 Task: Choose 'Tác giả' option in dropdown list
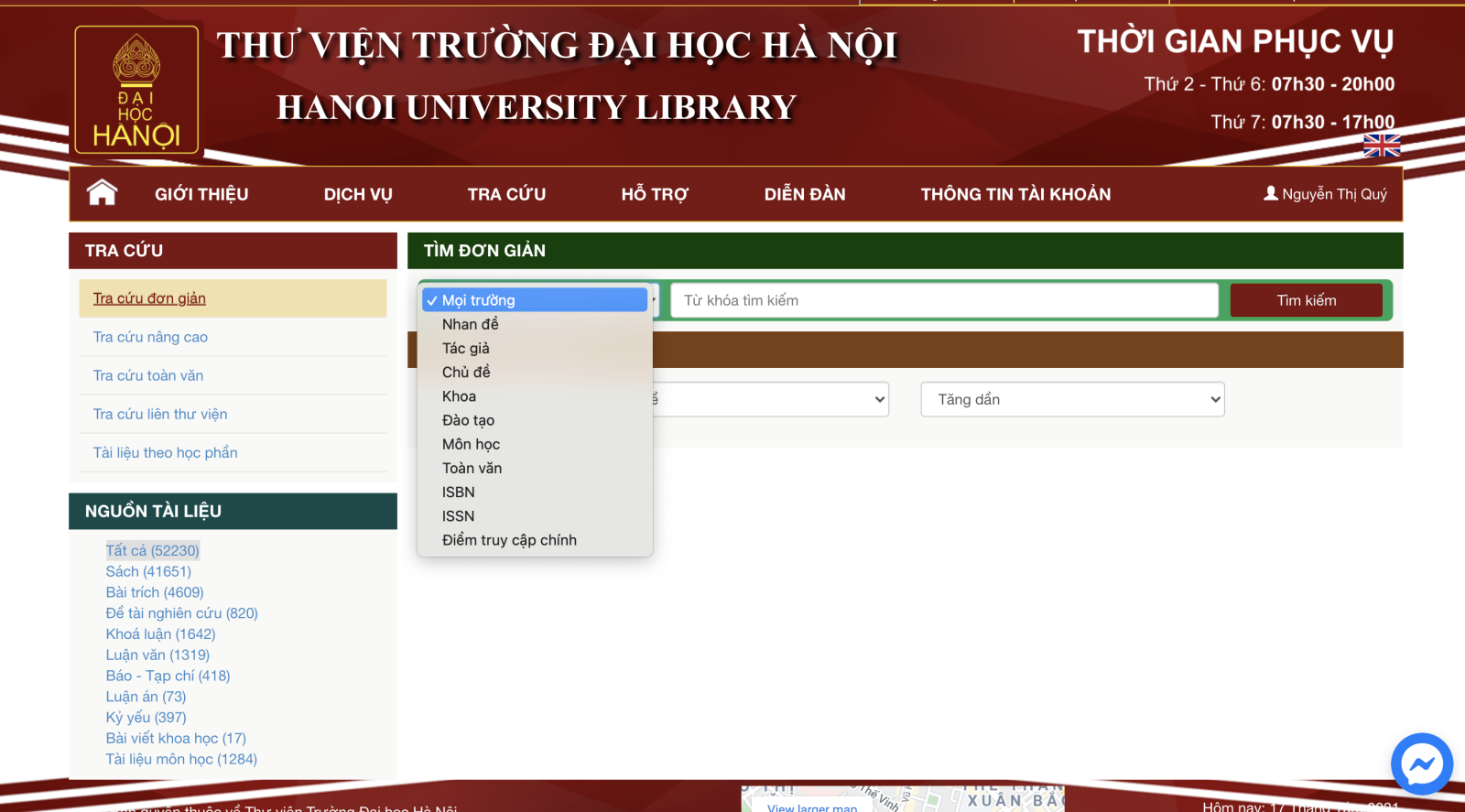466,348
